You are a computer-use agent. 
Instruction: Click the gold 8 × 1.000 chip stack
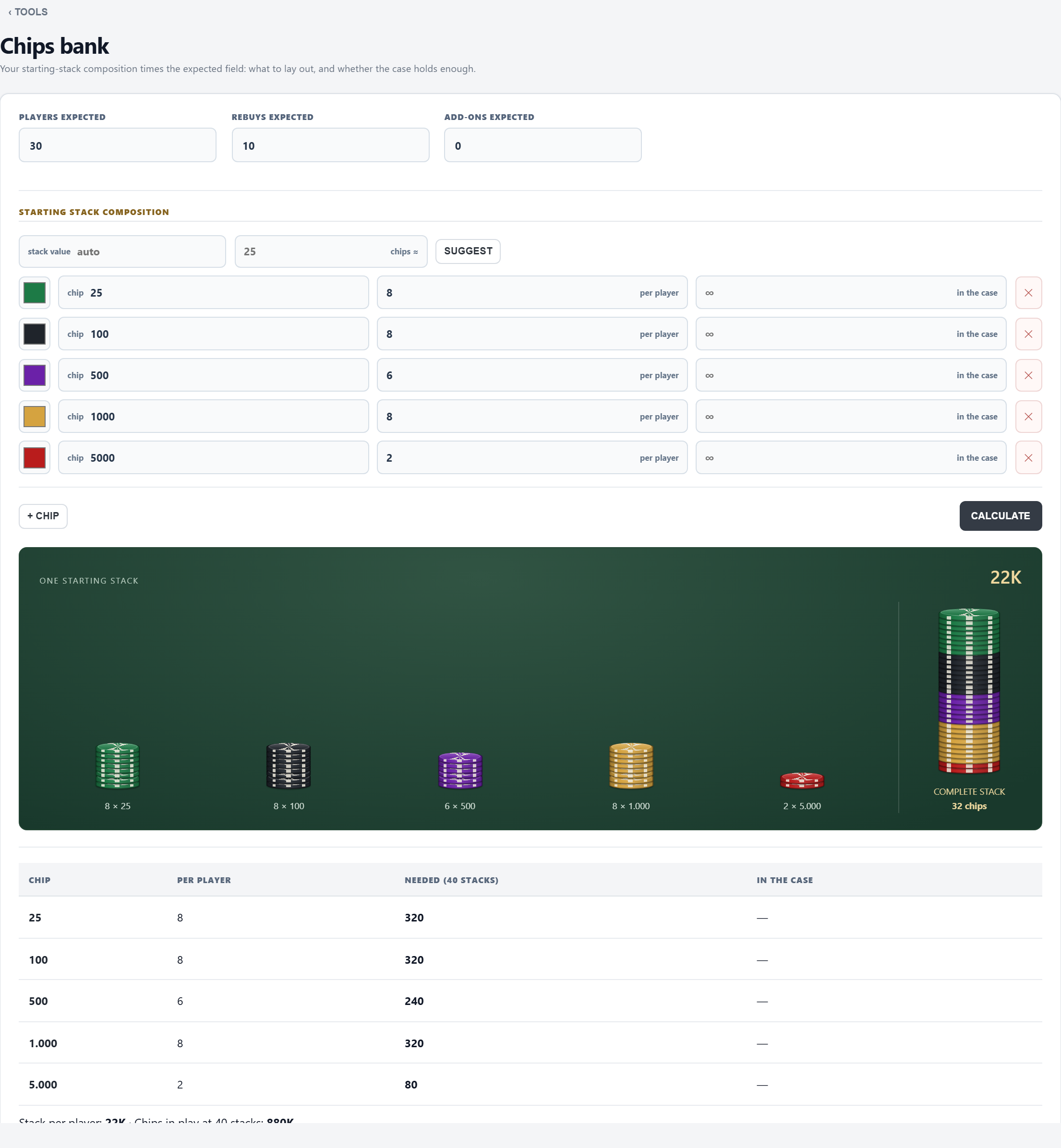[631, 765]
